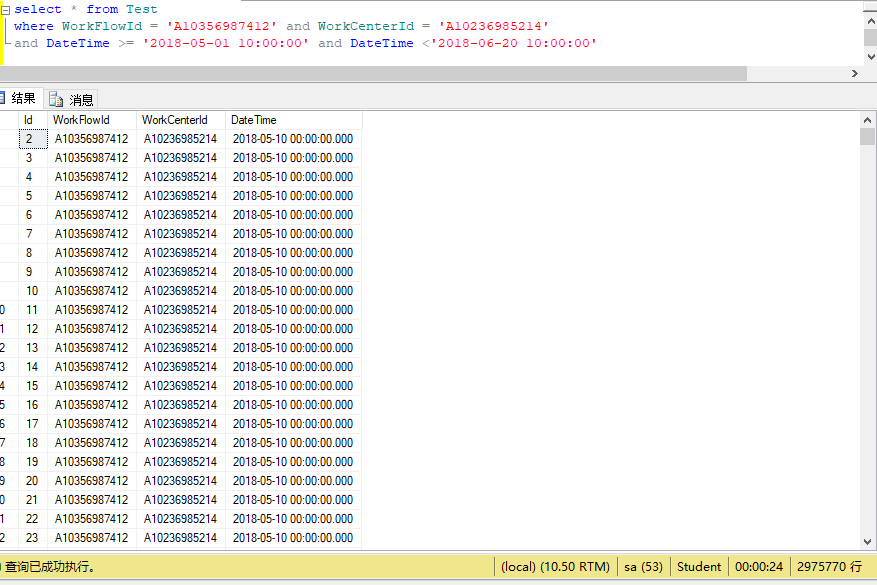Click the 2975770 行 row count
The width and height of the screenshot is (877, 585).
coord(828,567)
